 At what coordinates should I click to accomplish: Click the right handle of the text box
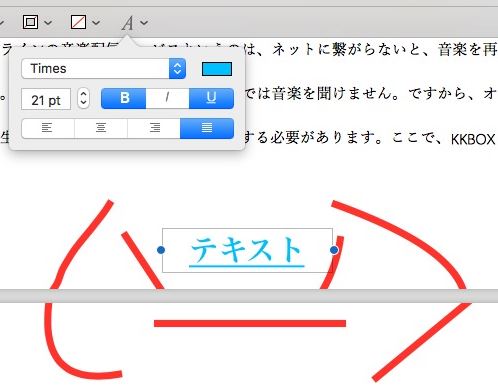click(334, 250)
